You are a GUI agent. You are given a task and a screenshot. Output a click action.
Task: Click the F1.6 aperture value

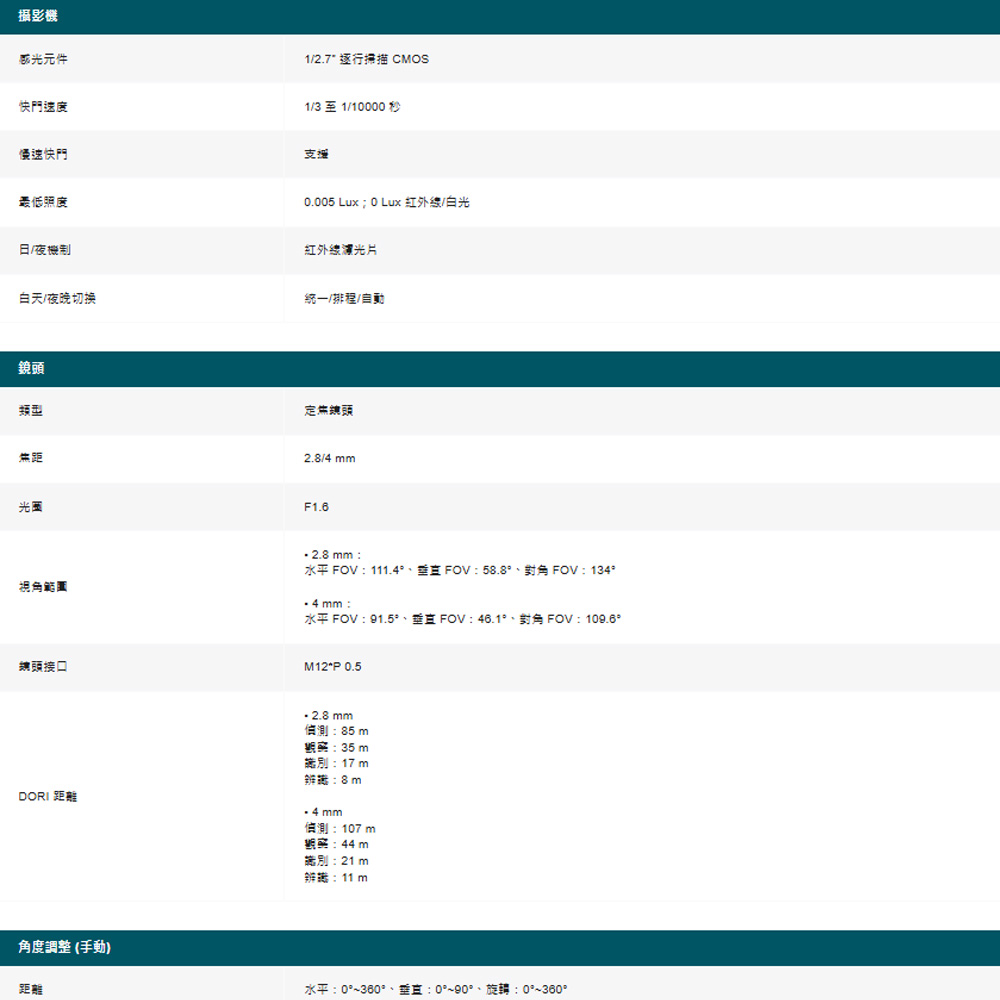(316, 507)
